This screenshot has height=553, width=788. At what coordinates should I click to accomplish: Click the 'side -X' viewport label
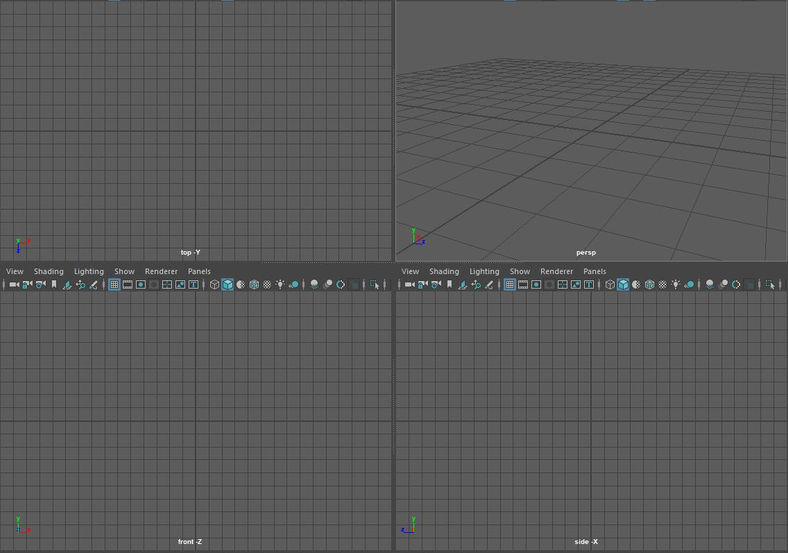click(x=586, y=541)
